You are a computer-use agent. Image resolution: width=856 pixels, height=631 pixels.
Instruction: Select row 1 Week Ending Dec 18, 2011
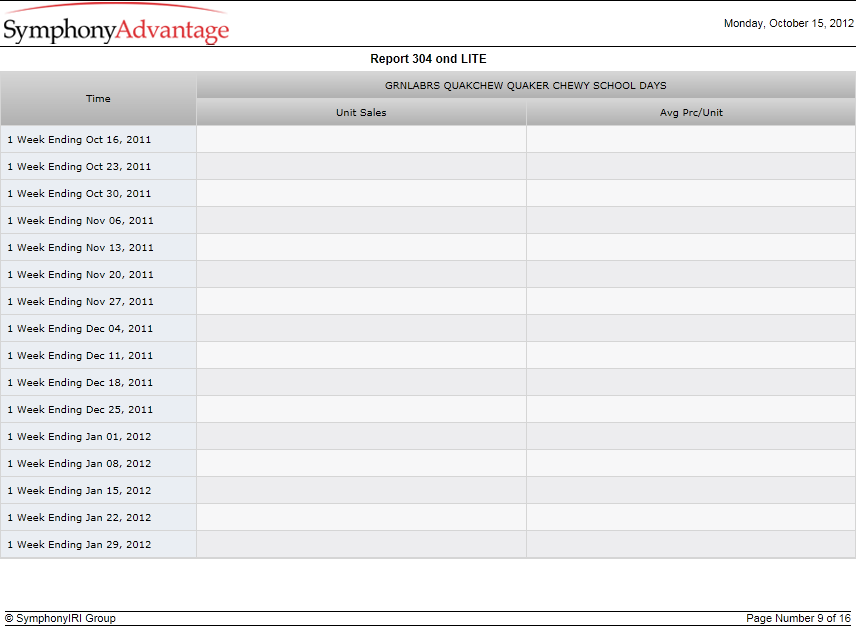point(427,383)
